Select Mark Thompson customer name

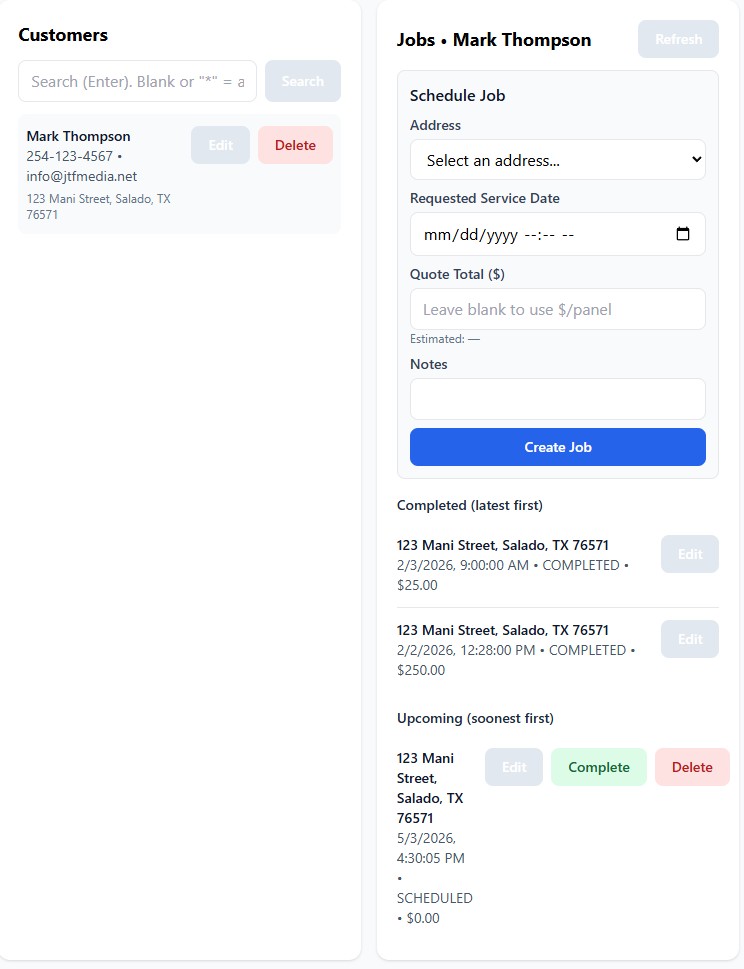point(78,136)
